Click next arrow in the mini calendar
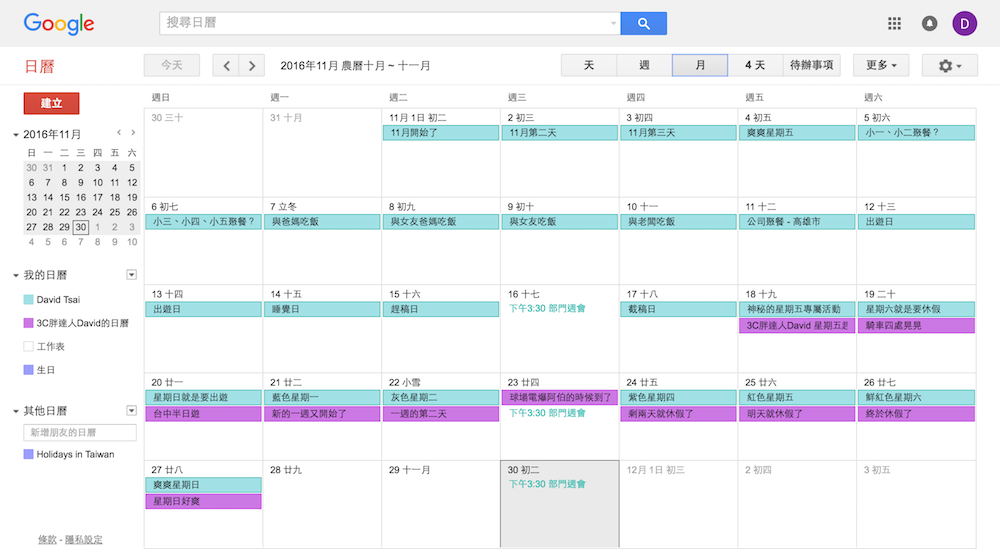Screen dimensions: 1000x549 [x=133, y=133]
